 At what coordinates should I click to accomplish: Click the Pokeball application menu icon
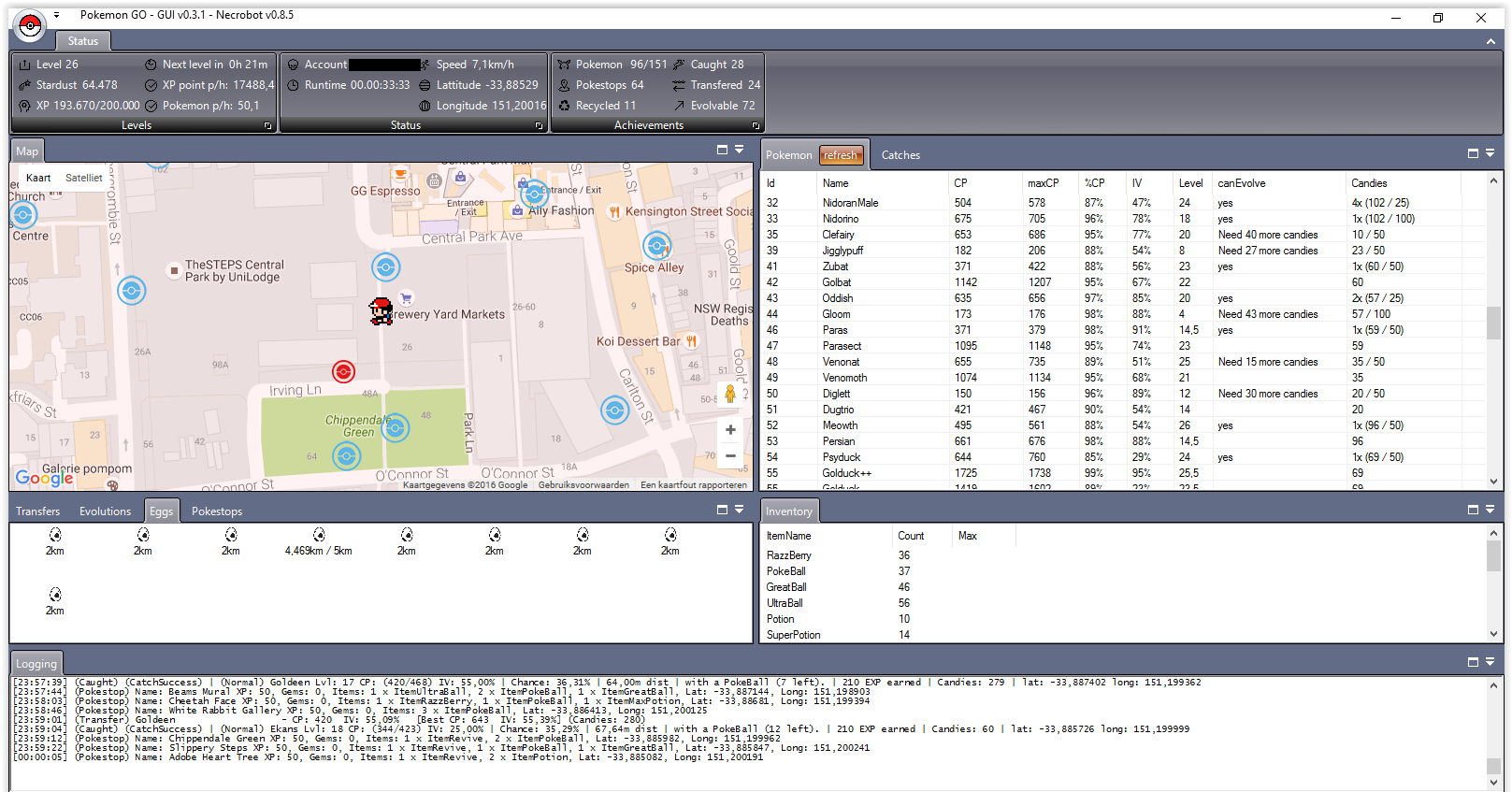[x=31, y=25]
